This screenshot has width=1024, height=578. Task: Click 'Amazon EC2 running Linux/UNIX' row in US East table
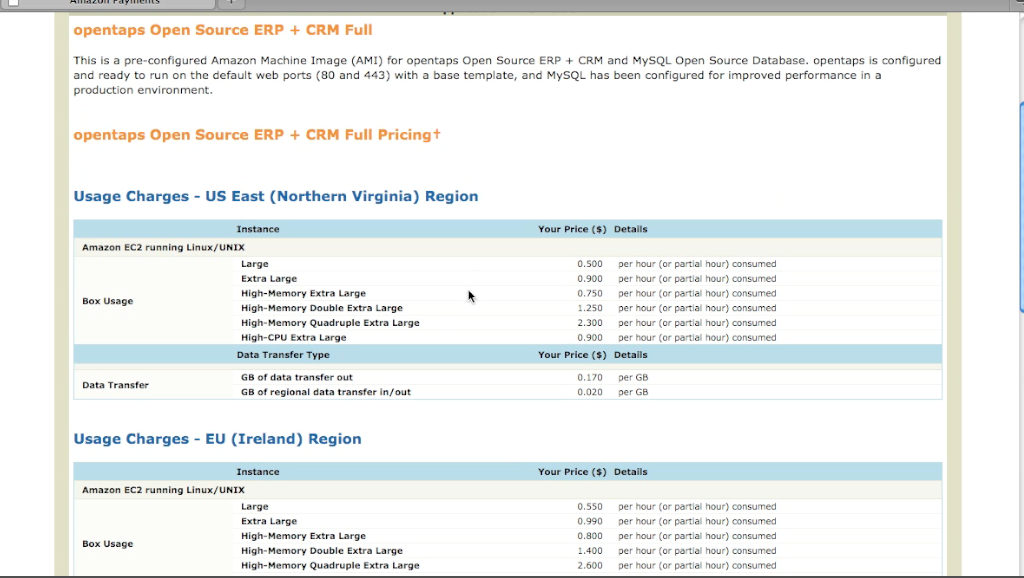click(507, 248)
